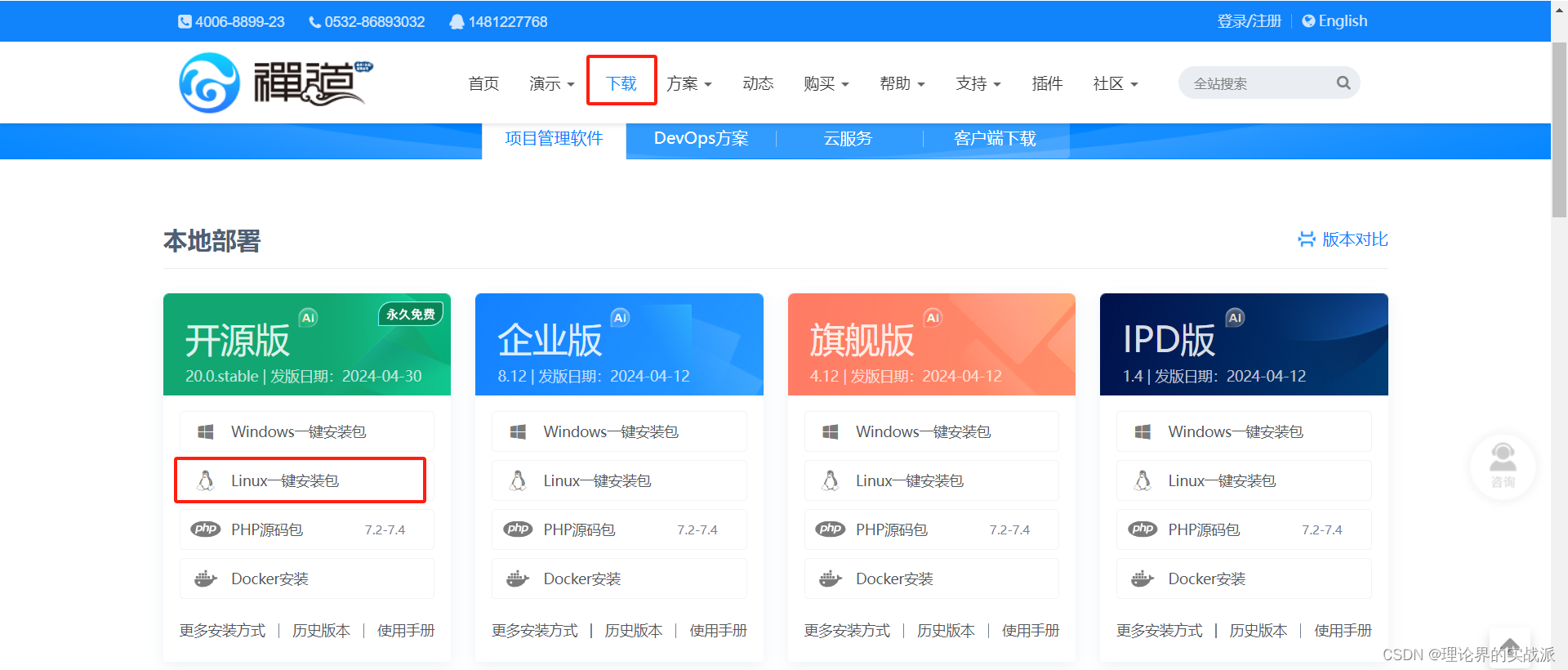Image resolution: width=1568 pixels, height=670 pixels.
Task: Click the 登录/注册 link
Action: point(1249,21)
